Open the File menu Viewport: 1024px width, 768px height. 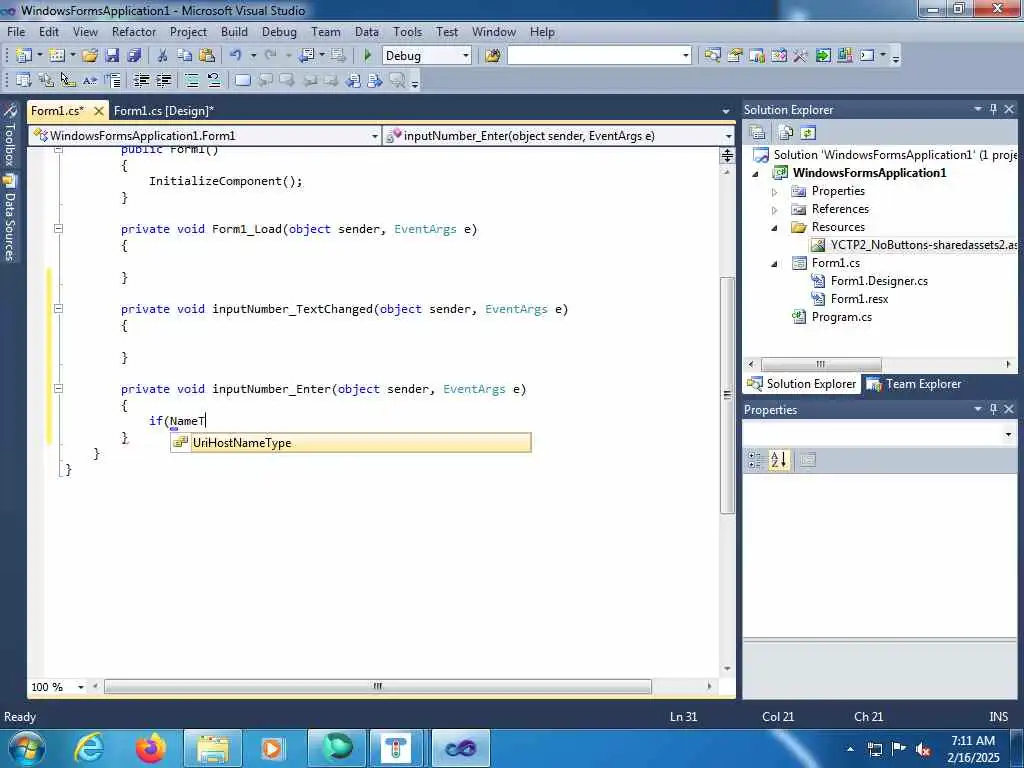[16, 32]
